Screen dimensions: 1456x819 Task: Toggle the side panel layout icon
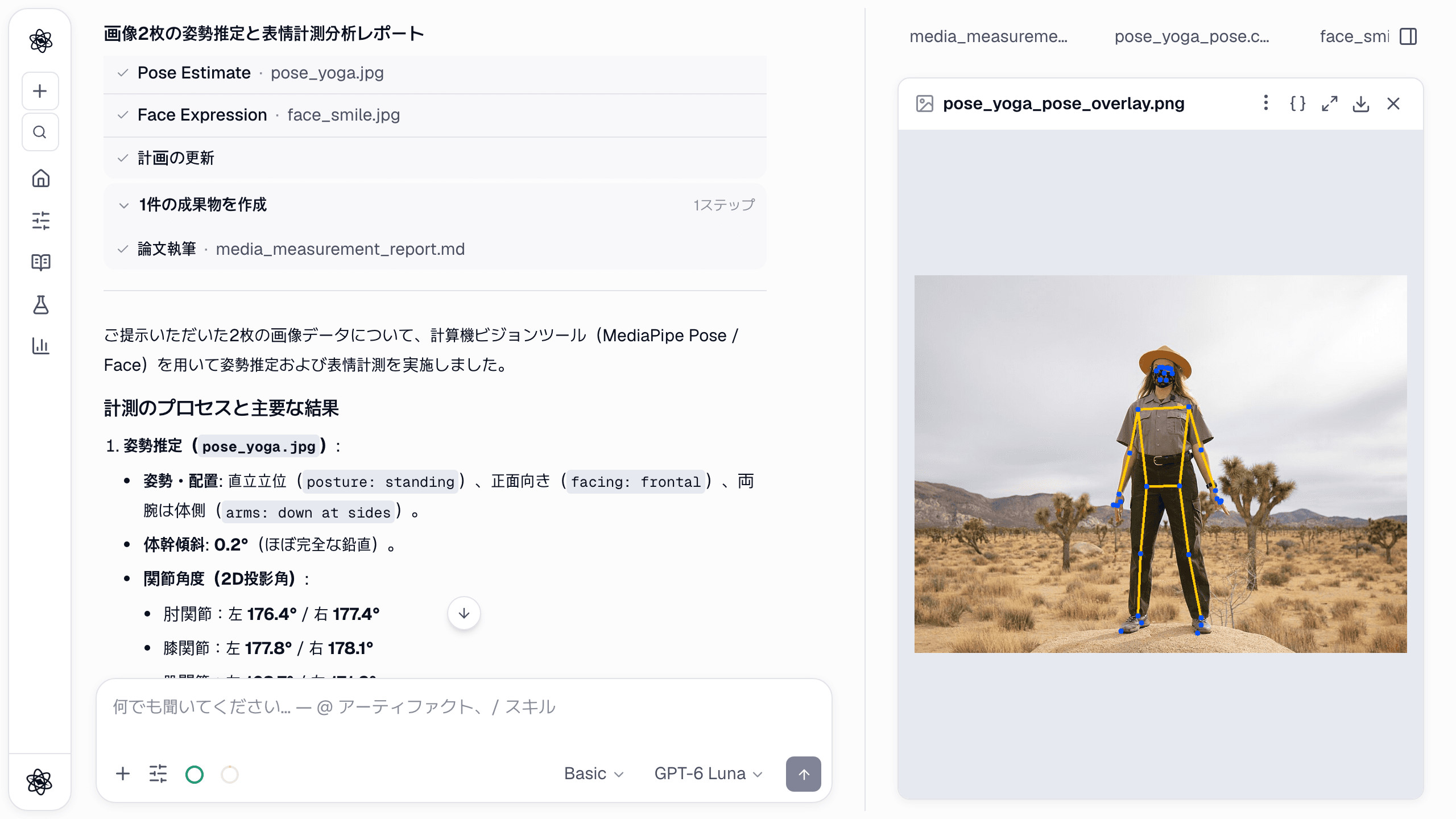[1408, 36]
